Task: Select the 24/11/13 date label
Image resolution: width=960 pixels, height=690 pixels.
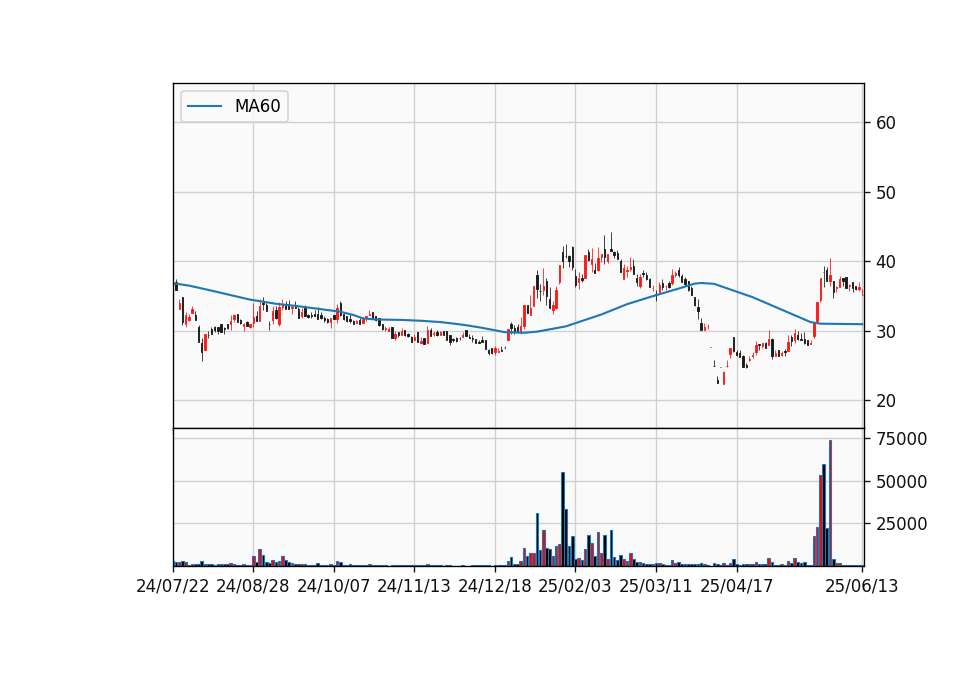Action: pyautogui.click(x=414, y=586)
